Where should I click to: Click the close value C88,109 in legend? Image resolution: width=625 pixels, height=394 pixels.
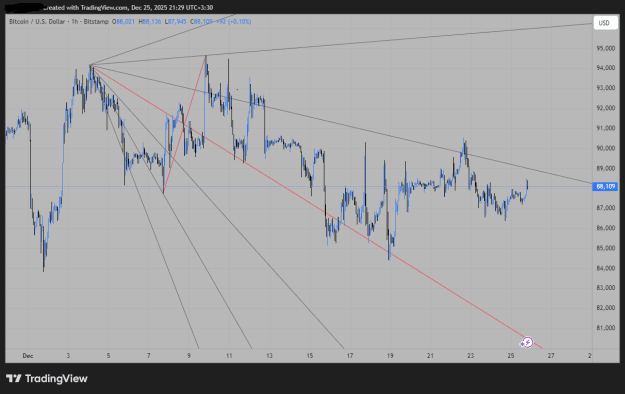tap(201, 22)
